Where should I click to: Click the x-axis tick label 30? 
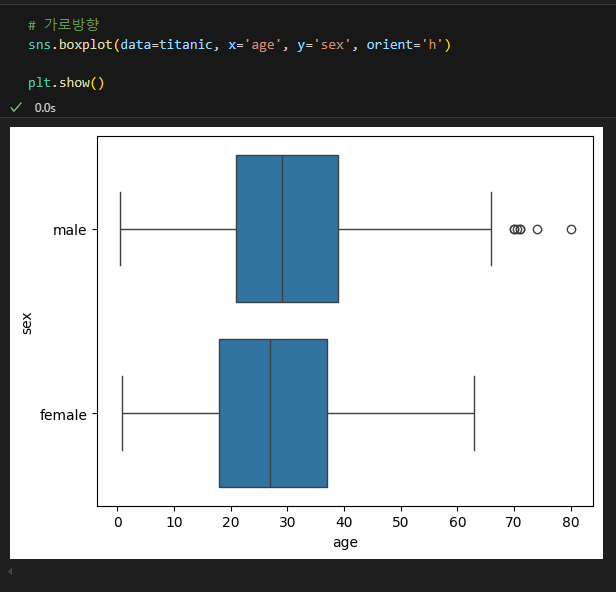[x=287, y=522]
